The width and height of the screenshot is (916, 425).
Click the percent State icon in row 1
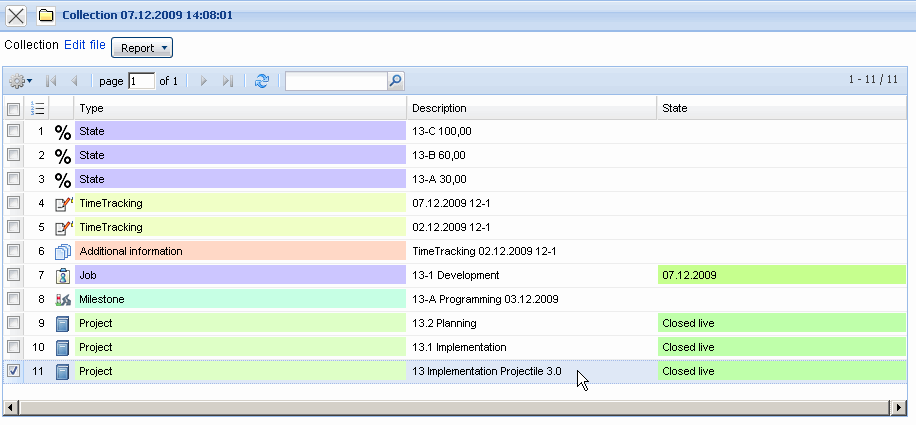[x=62, y=131]
